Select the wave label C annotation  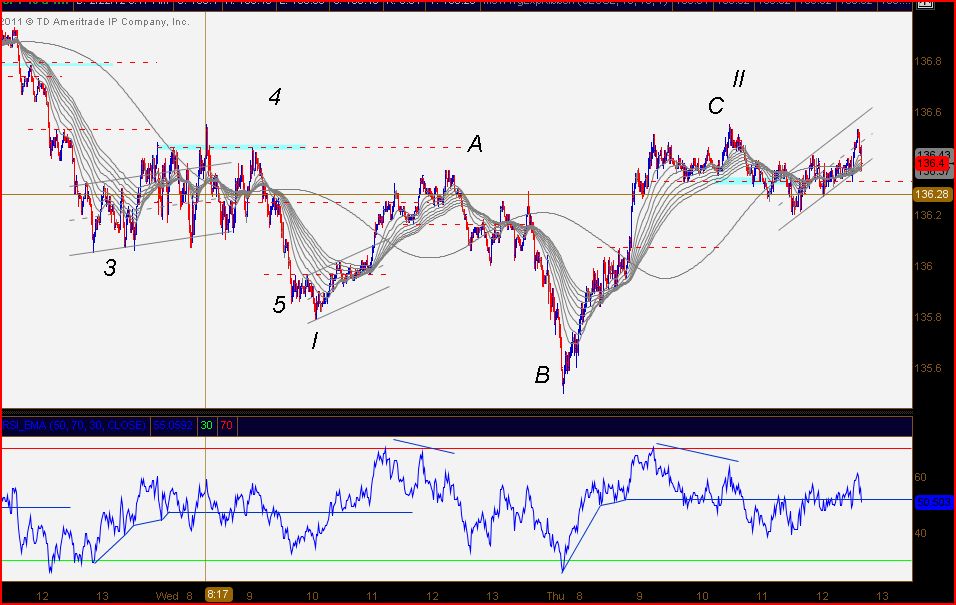pyautogui.click(x=716, y=106)
